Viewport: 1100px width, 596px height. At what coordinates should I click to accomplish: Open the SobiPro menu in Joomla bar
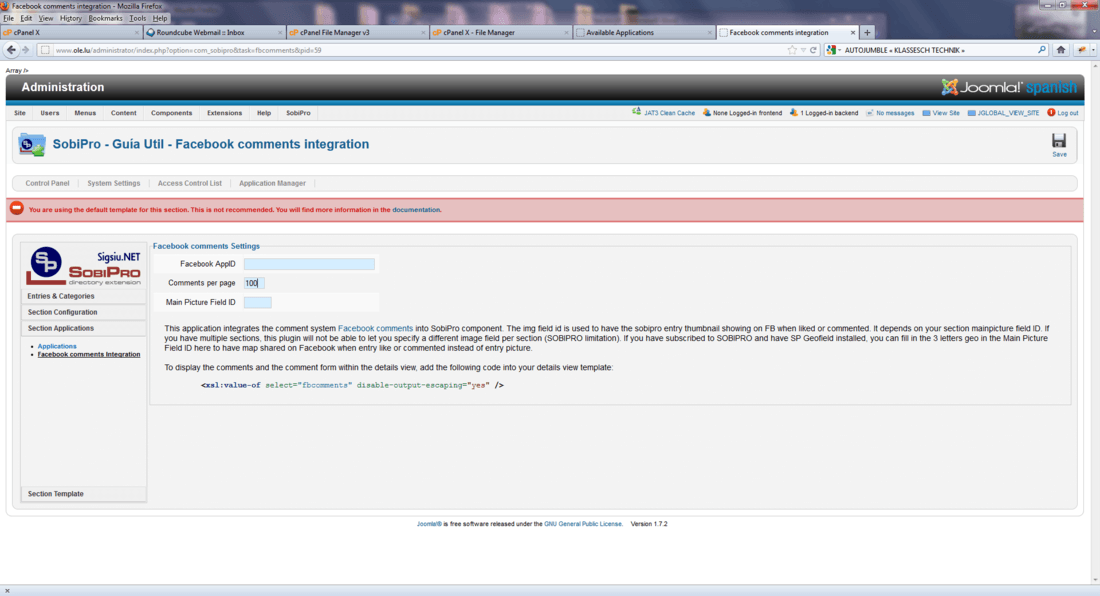[298, 113]
